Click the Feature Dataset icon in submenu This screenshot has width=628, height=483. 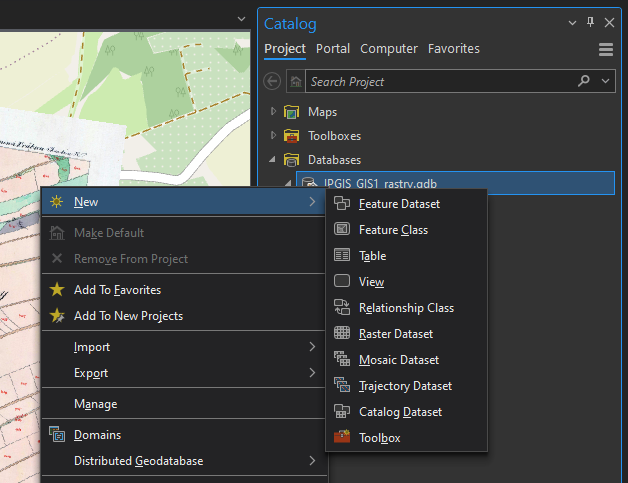342,204
